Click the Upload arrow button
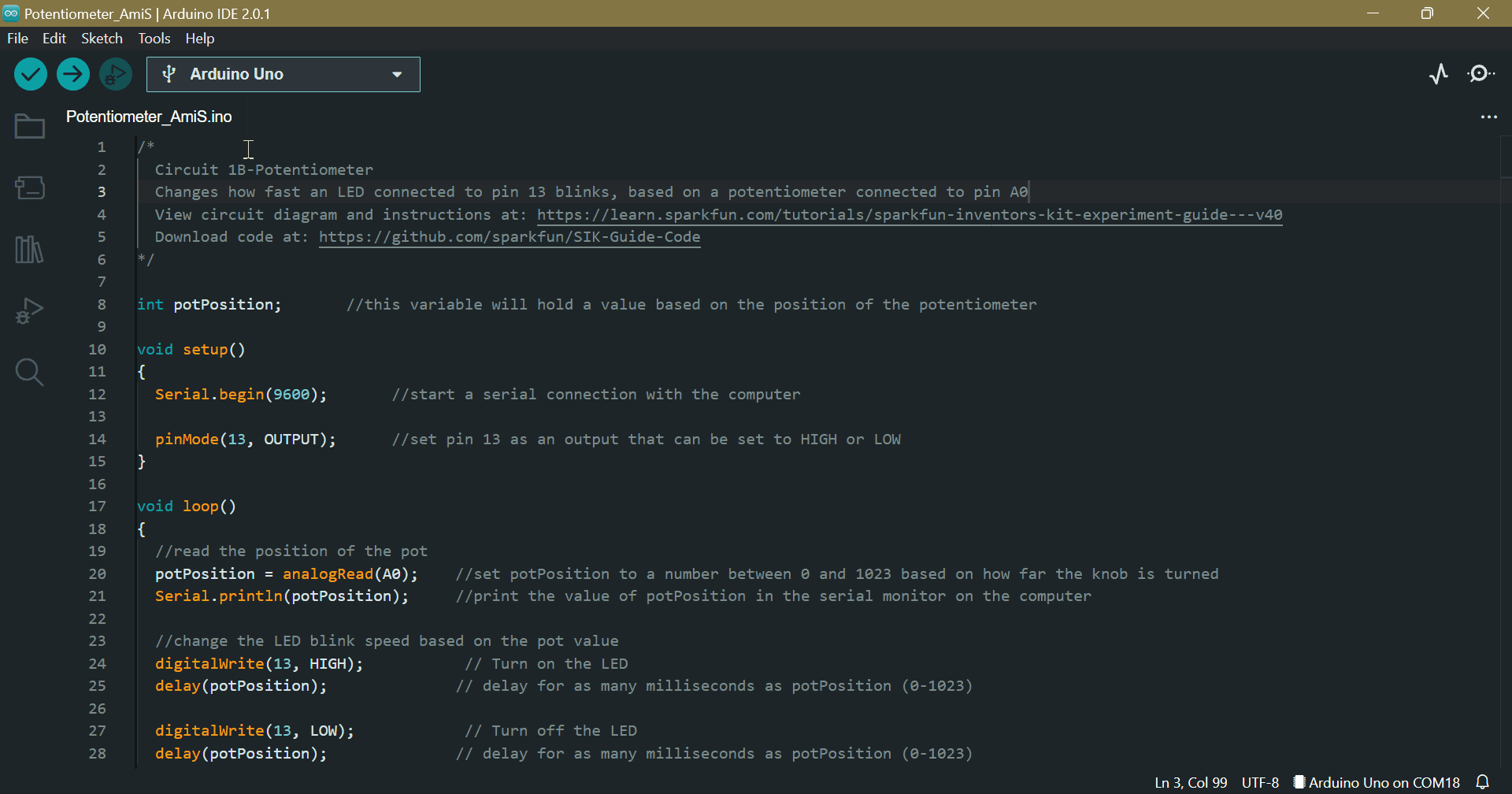Viewport: 1512px width, 794px height. point(73,75)
